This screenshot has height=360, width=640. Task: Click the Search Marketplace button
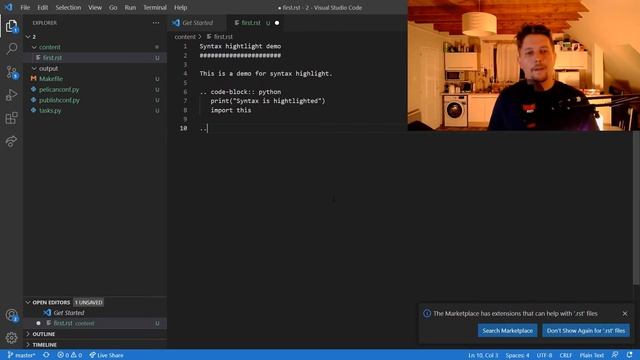click(x=507, y=331)
